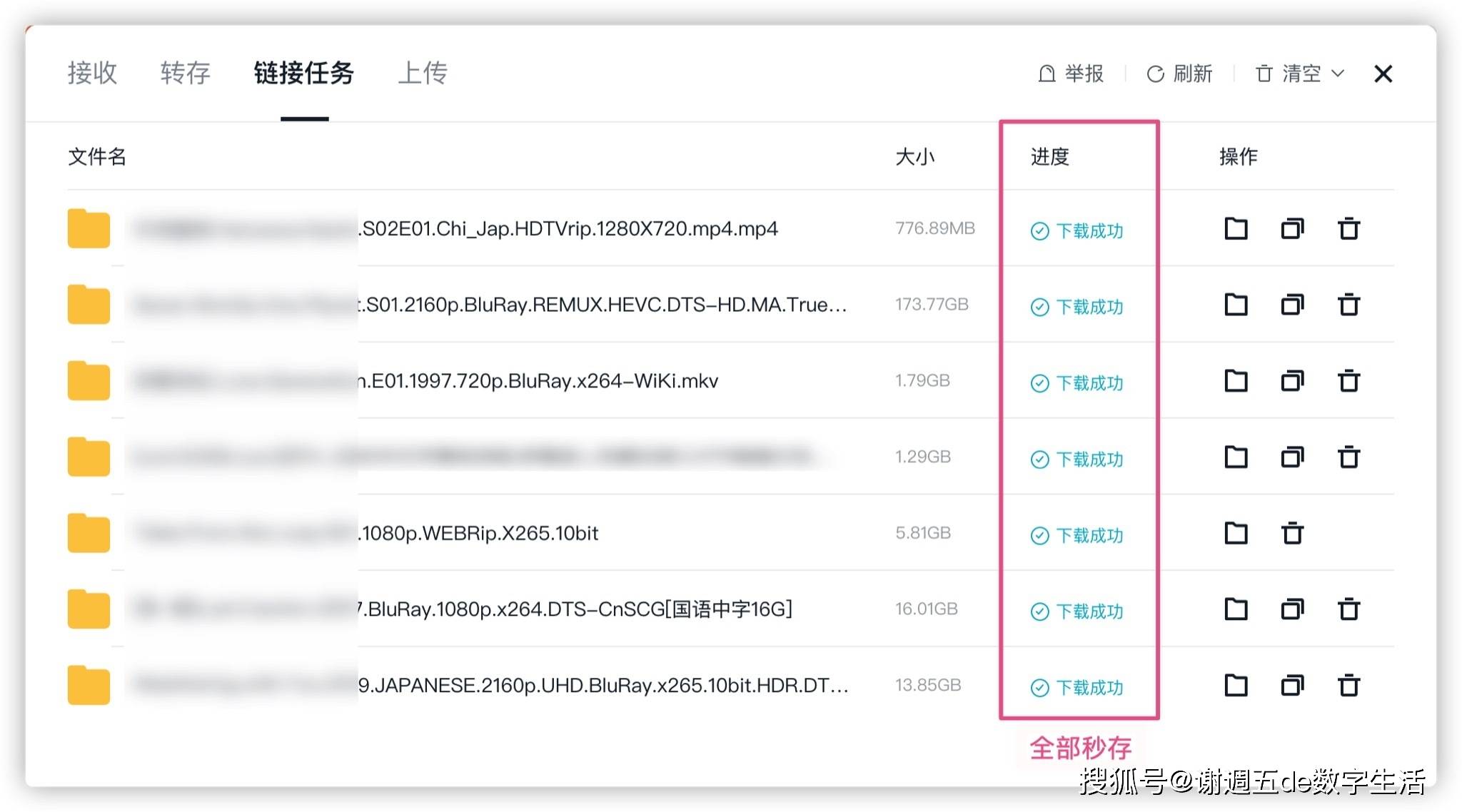Click the folder icon beside the 16.01GB file

(x=89, y=609)
